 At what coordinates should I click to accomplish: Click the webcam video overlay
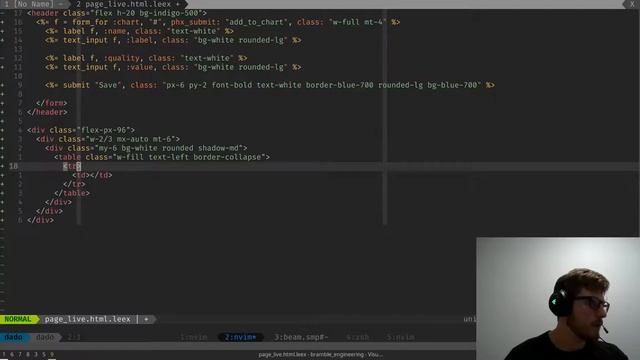558,299
